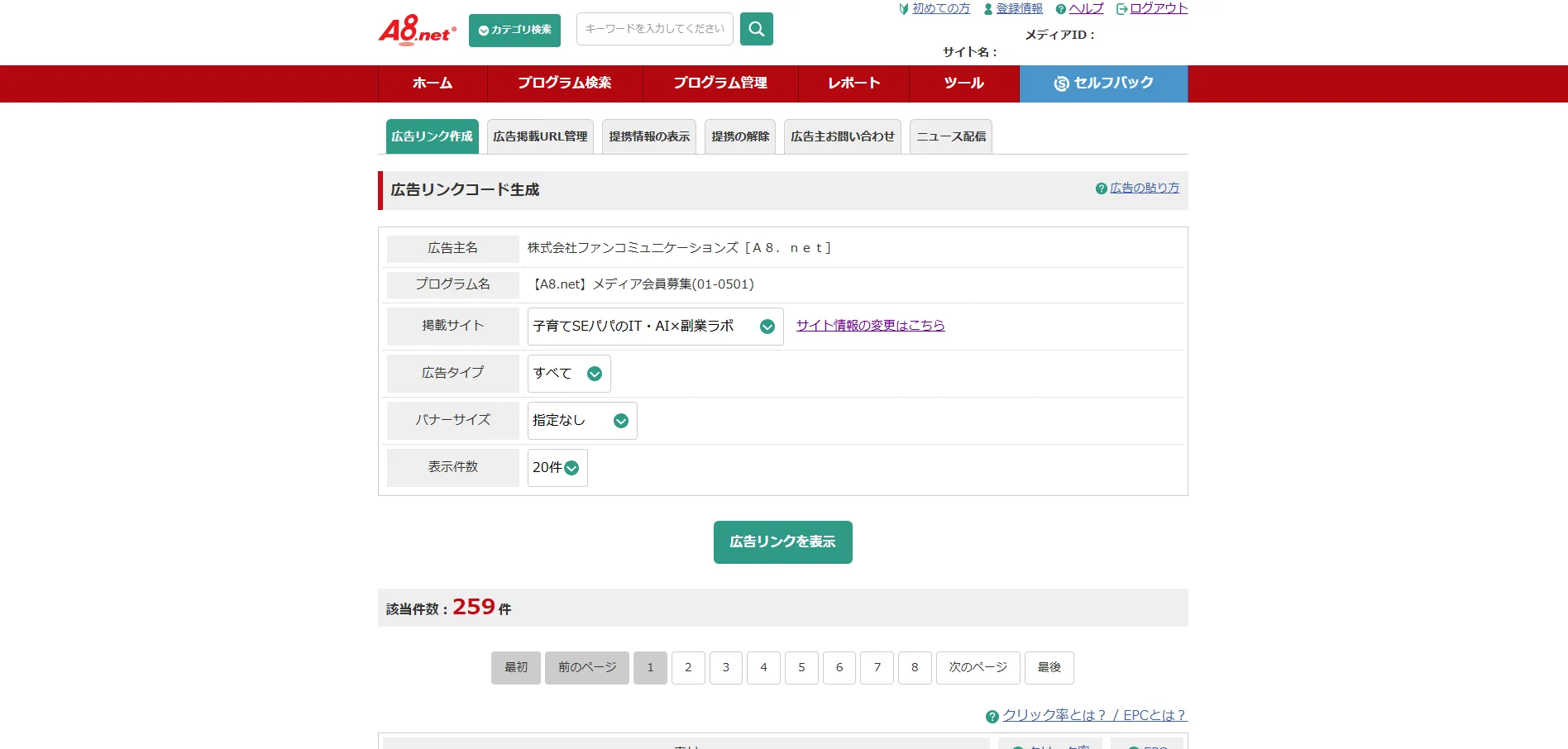The image size is (1568, 749).
Task: Open the プログラム検索 menu
Action: pyautogui.click(x=565, y=83)
